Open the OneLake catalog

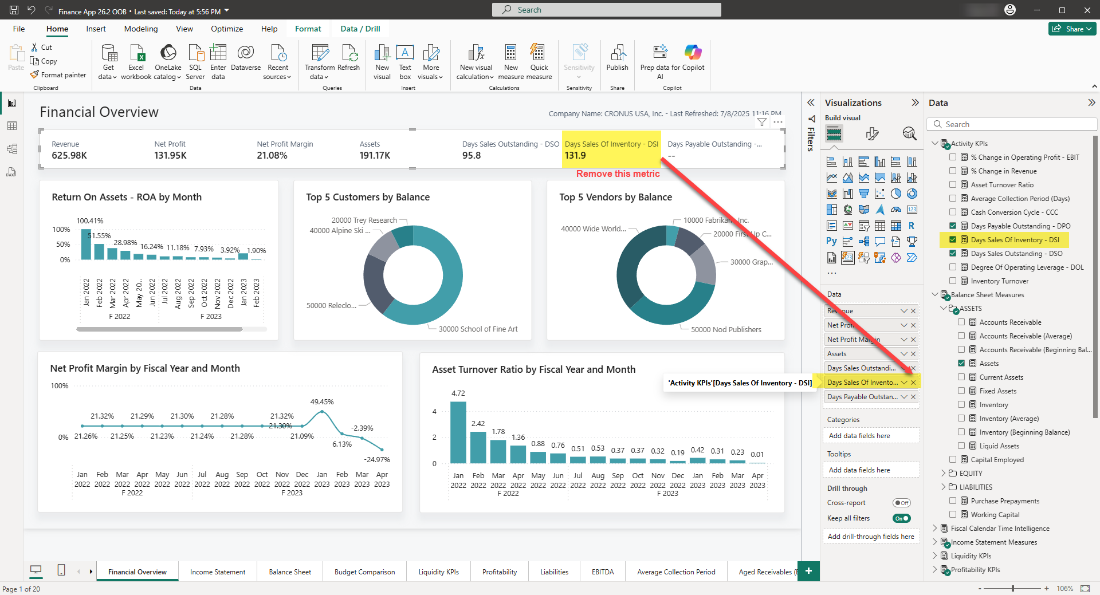168,62
